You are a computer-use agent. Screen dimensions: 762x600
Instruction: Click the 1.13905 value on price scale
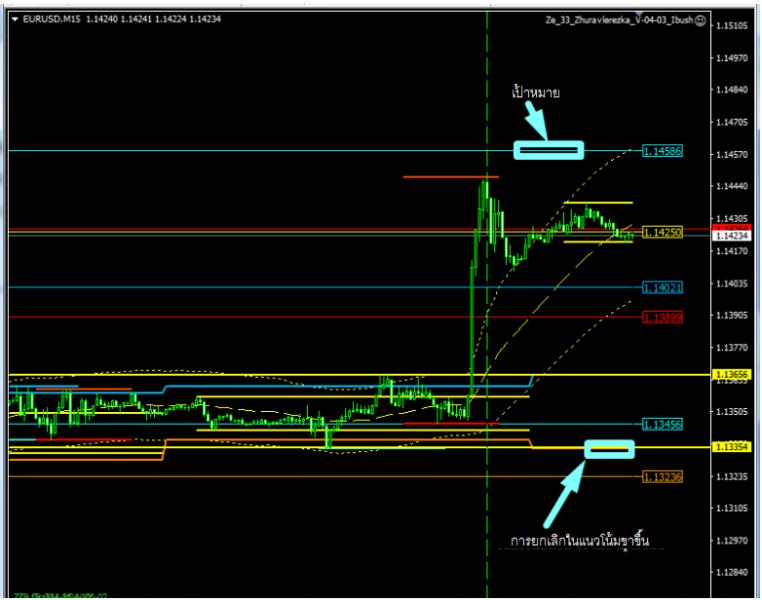732,315
